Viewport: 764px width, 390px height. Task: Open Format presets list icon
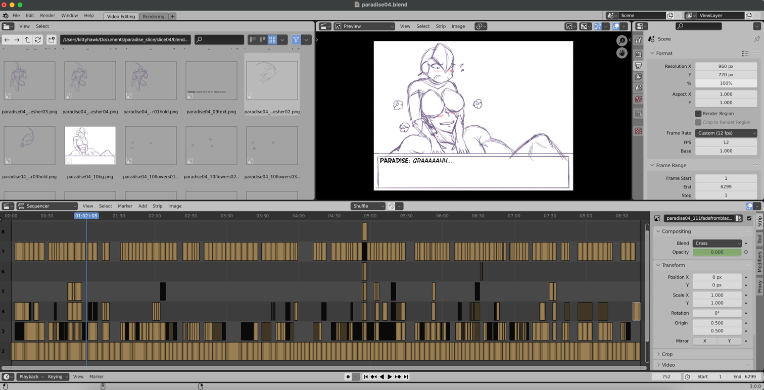[745, 53]
